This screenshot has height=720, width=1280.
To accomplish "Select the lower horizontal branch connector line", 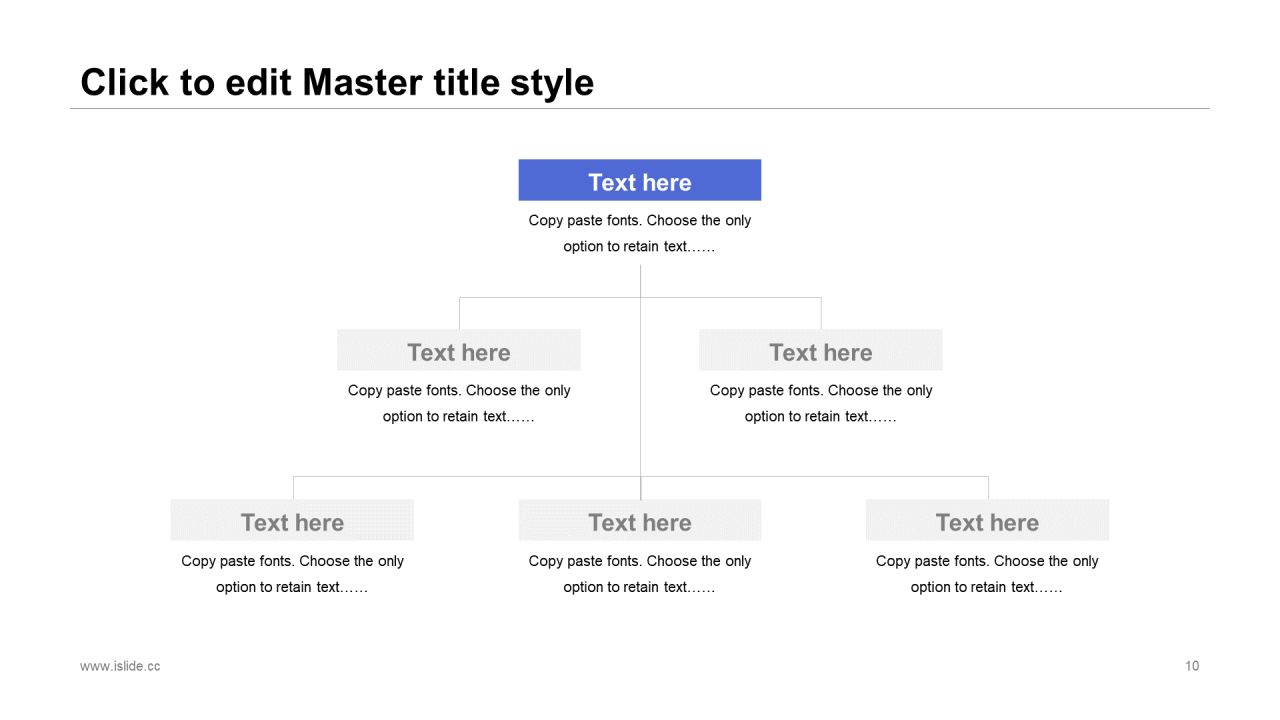I will 640,476.
